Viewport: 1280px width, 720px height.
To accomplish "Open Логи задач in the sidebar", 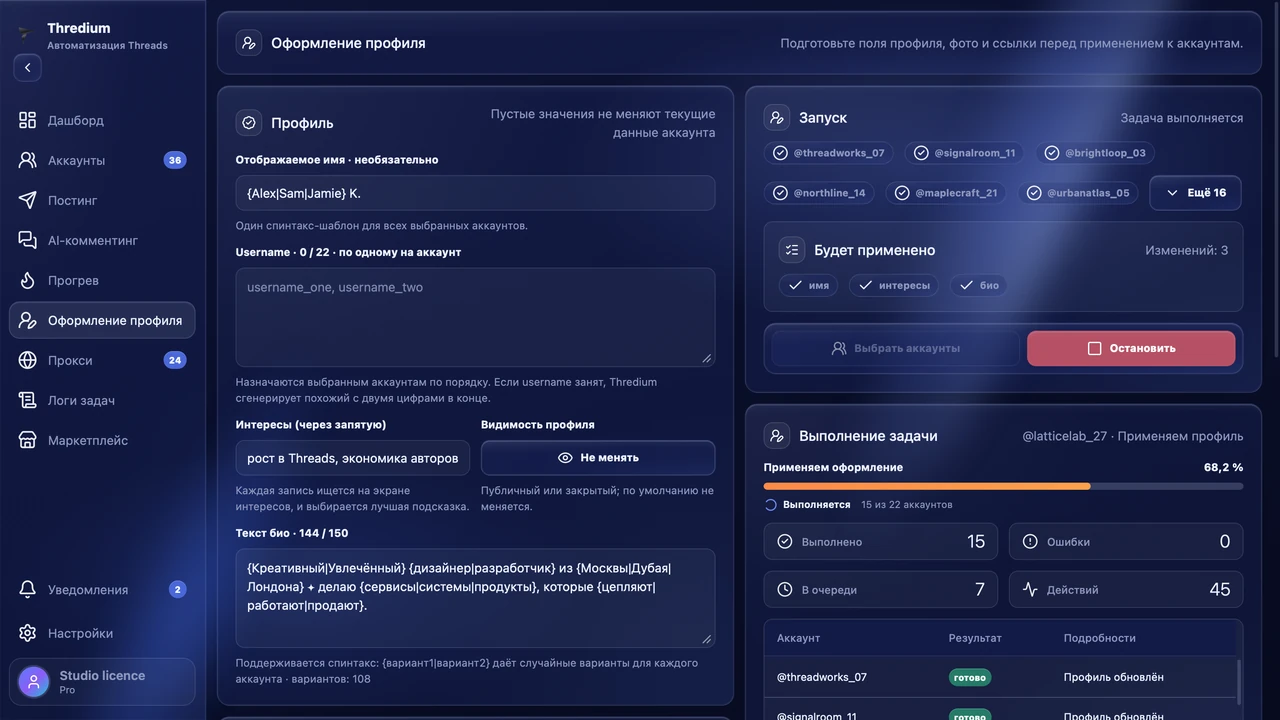I will point(102,400).
